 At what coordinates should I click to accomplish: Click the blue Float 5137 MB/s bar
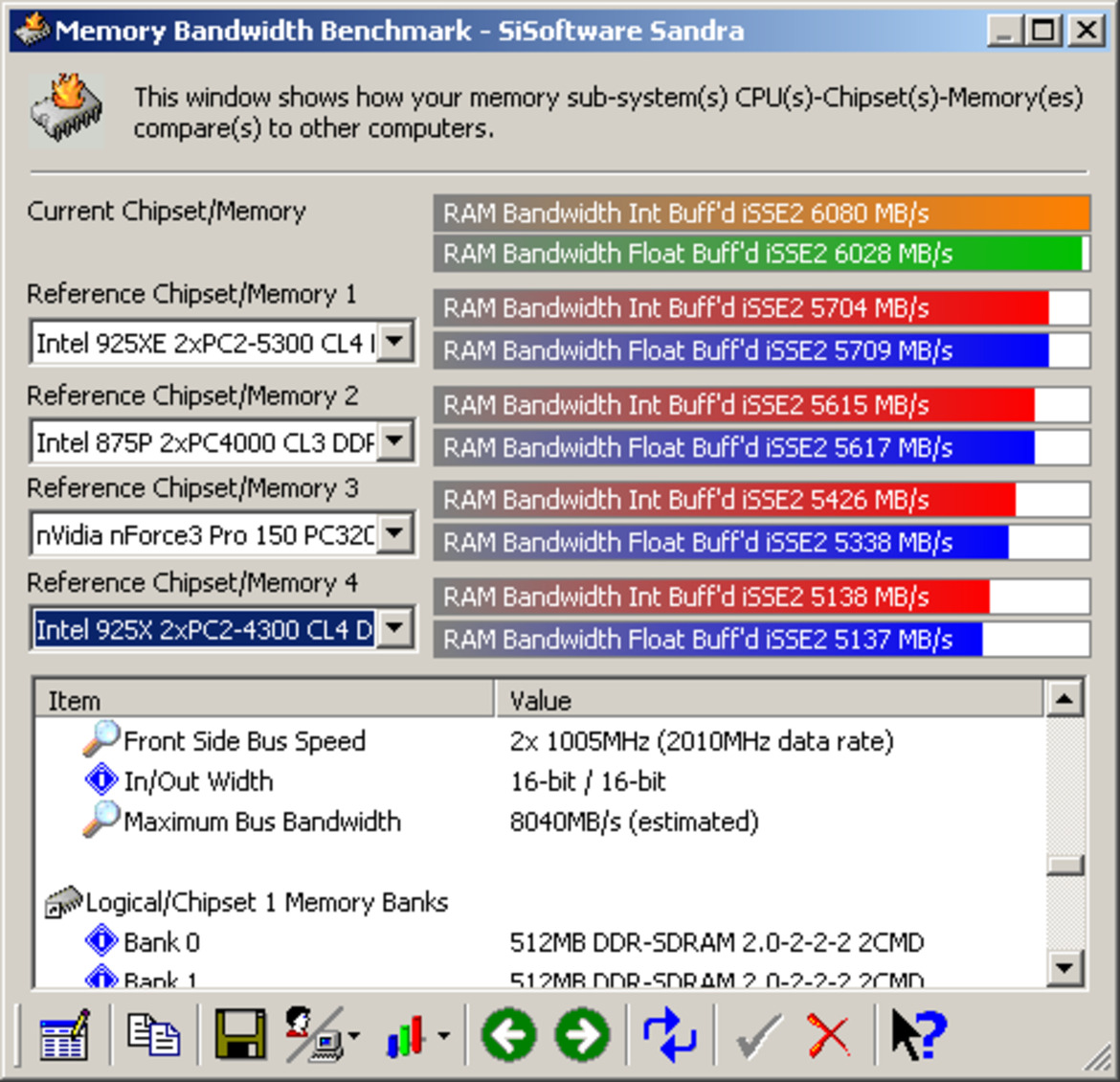click(x=761, y=639)
